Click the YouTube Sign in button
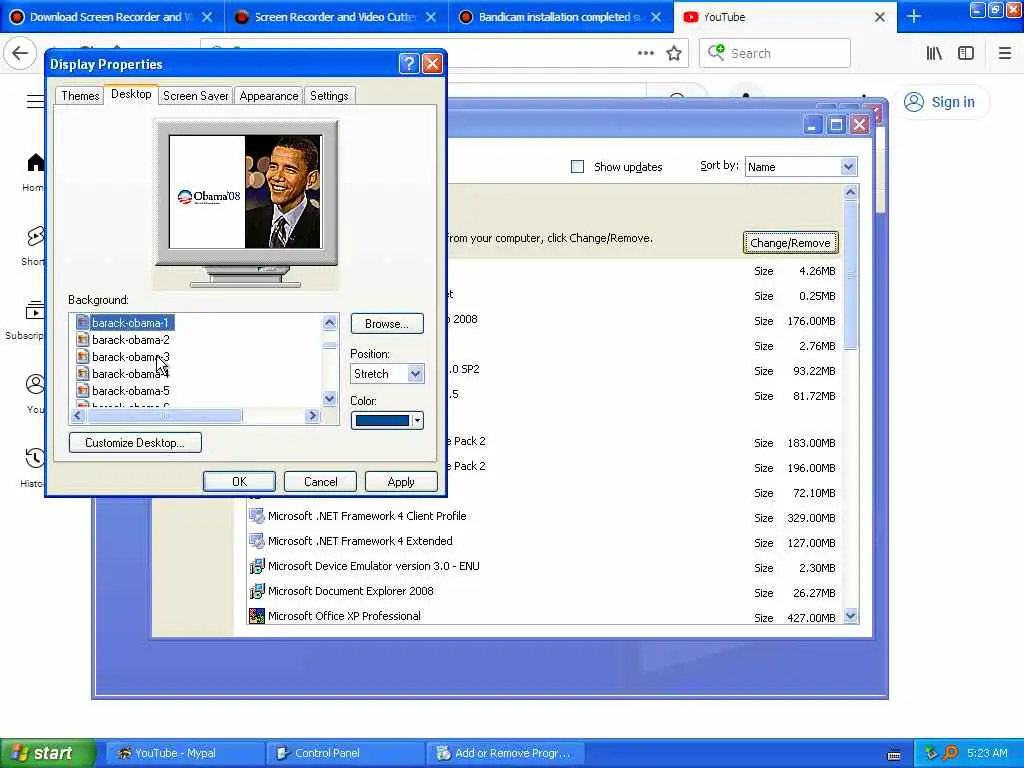Screen dimensions: 1024x768 pos(940,102)
